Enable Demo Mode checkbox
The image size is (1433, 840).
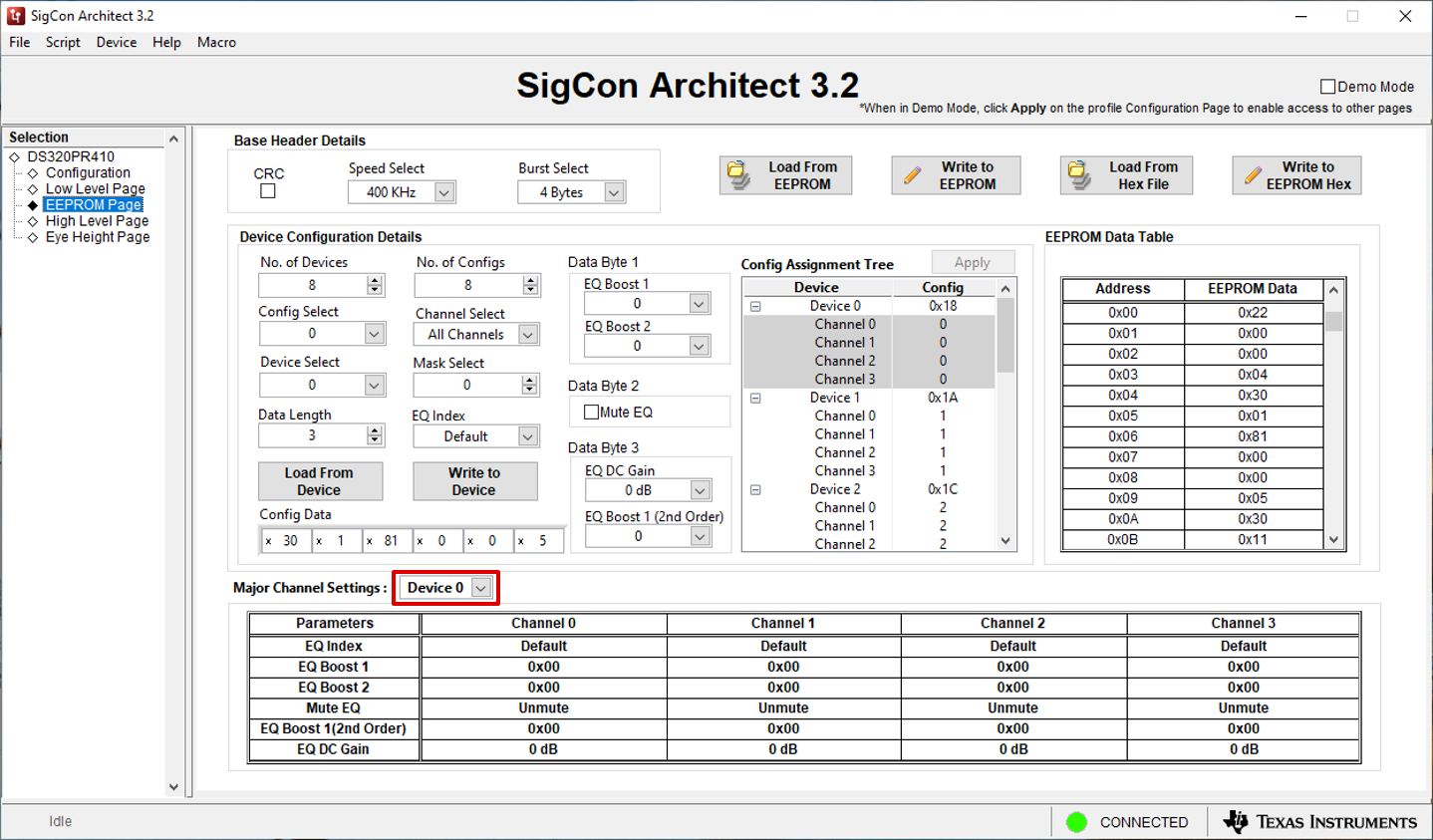coord(1327,87)
